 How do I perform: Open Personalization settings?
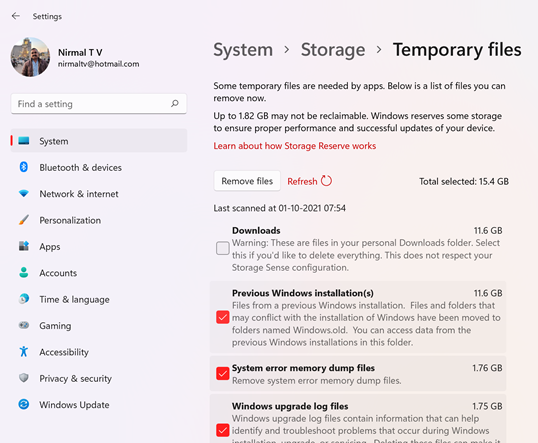[99, 220]
